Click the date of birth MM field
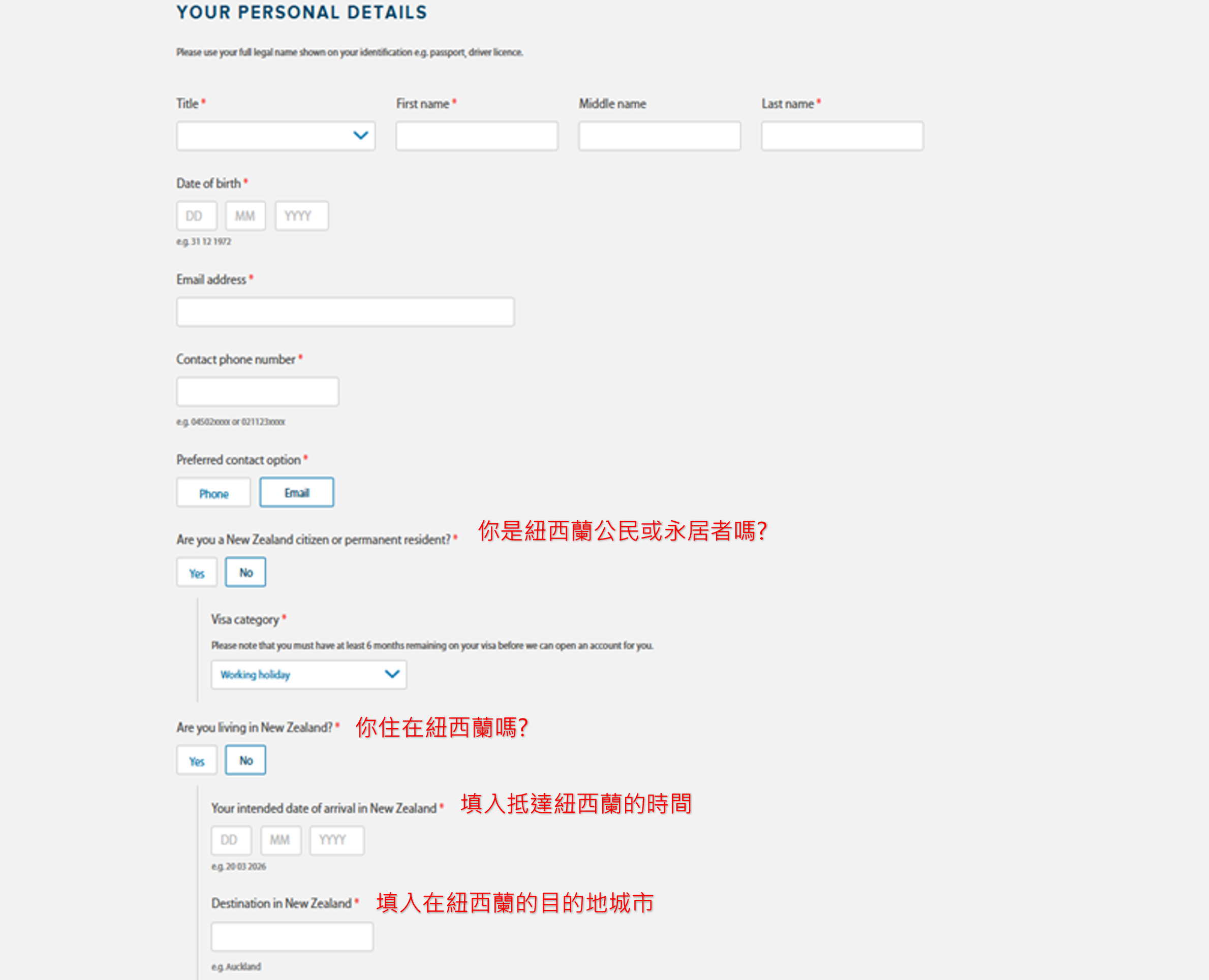This screenshot has width=1209, height=980. (x=245, y=216)
